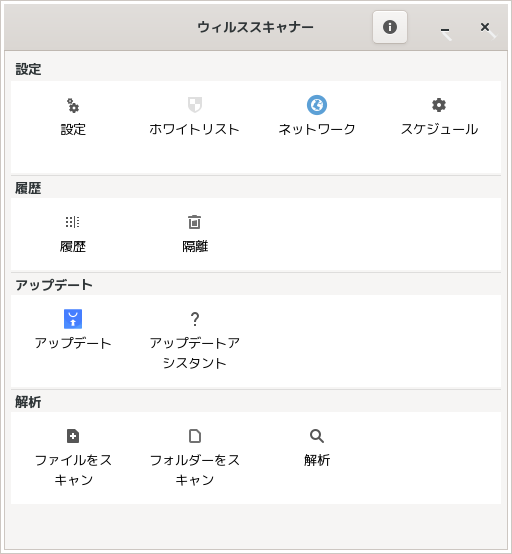This screenshot has height=554, width=512.
Task: Click the フォルダーをスキャン text label
Action: (195, 470)
